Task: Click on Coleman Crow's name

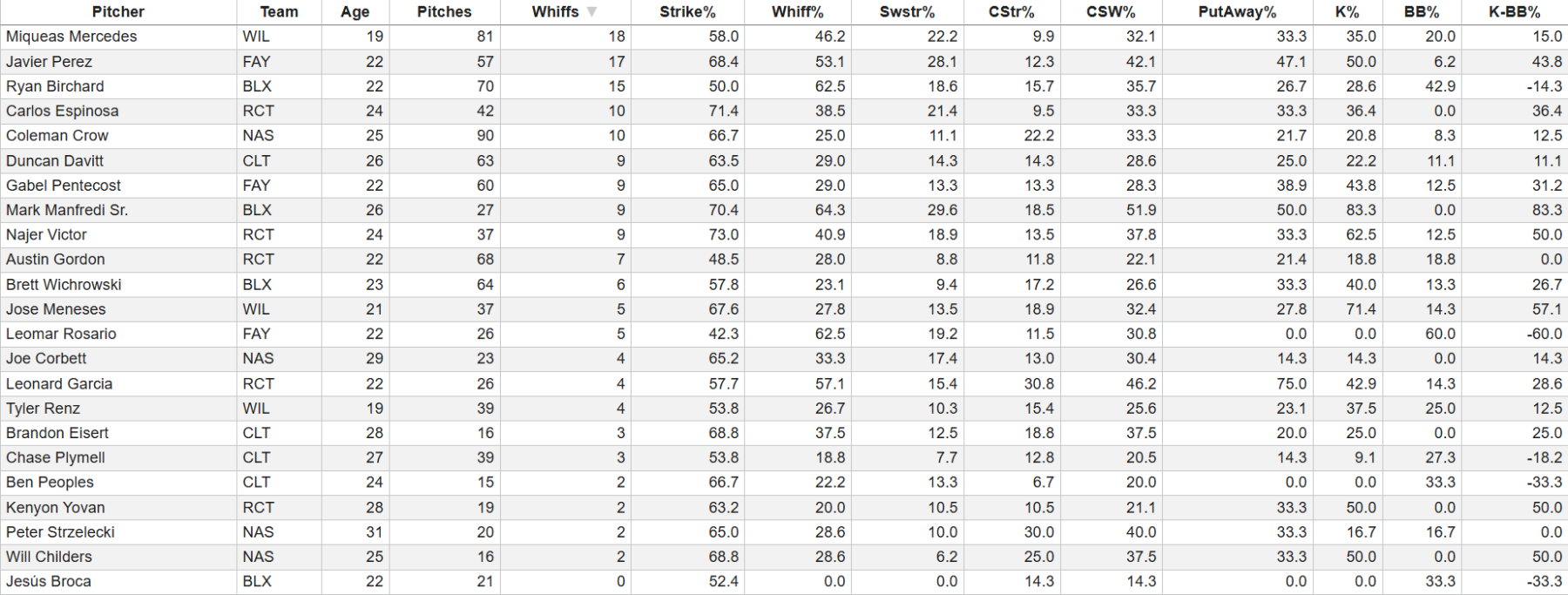Action: pyautogui.click(x=57, y=136)
